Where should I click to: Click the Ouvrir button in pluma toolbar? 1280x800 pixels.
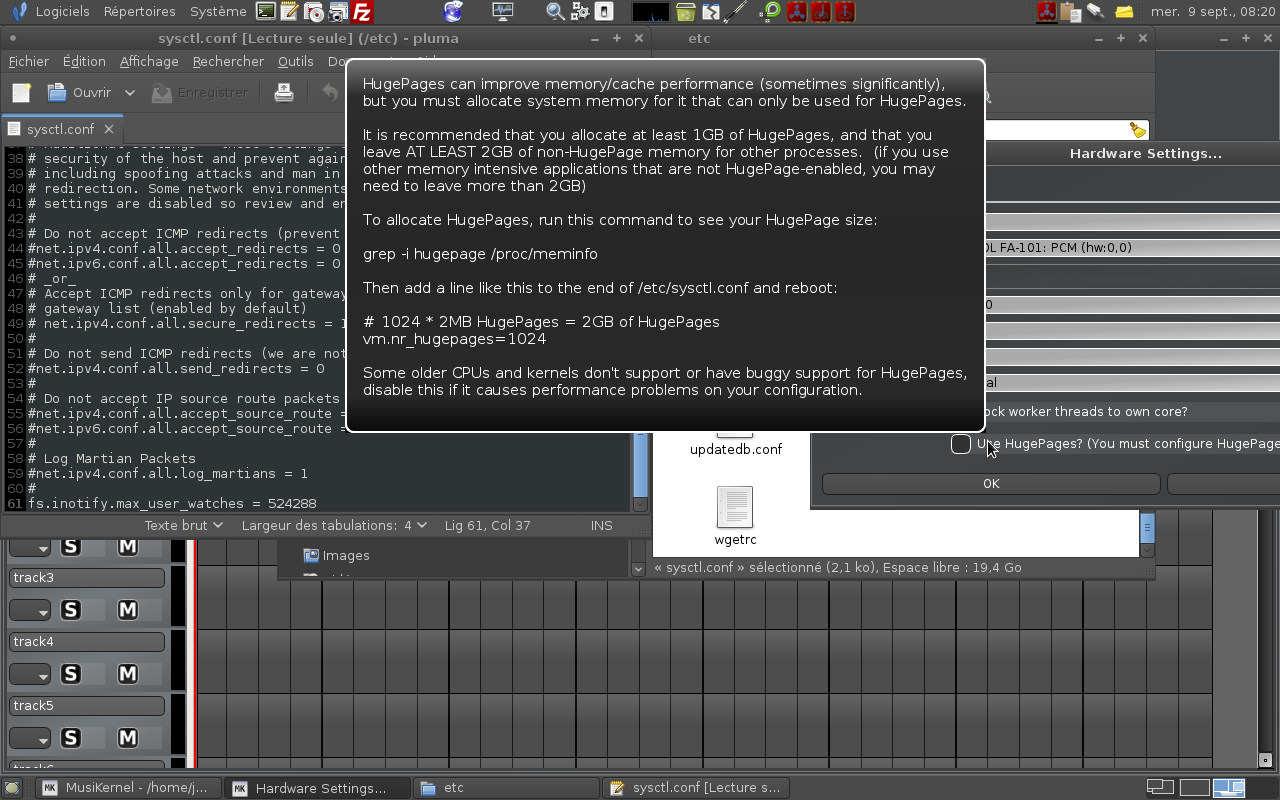tap(80, 93)
